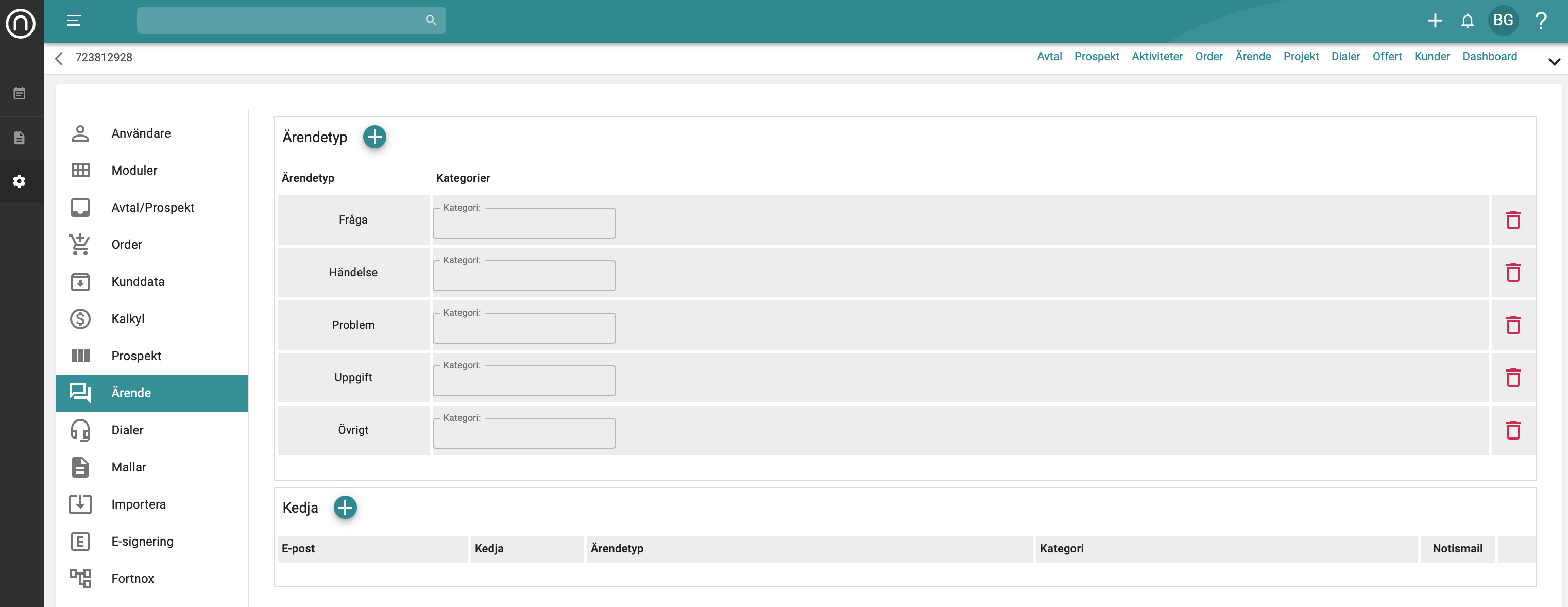Image resolution: width=1568 pixels, height=607 pixels.
Task: Click Kategori field for Övrigt
Action: pos(524,433)
